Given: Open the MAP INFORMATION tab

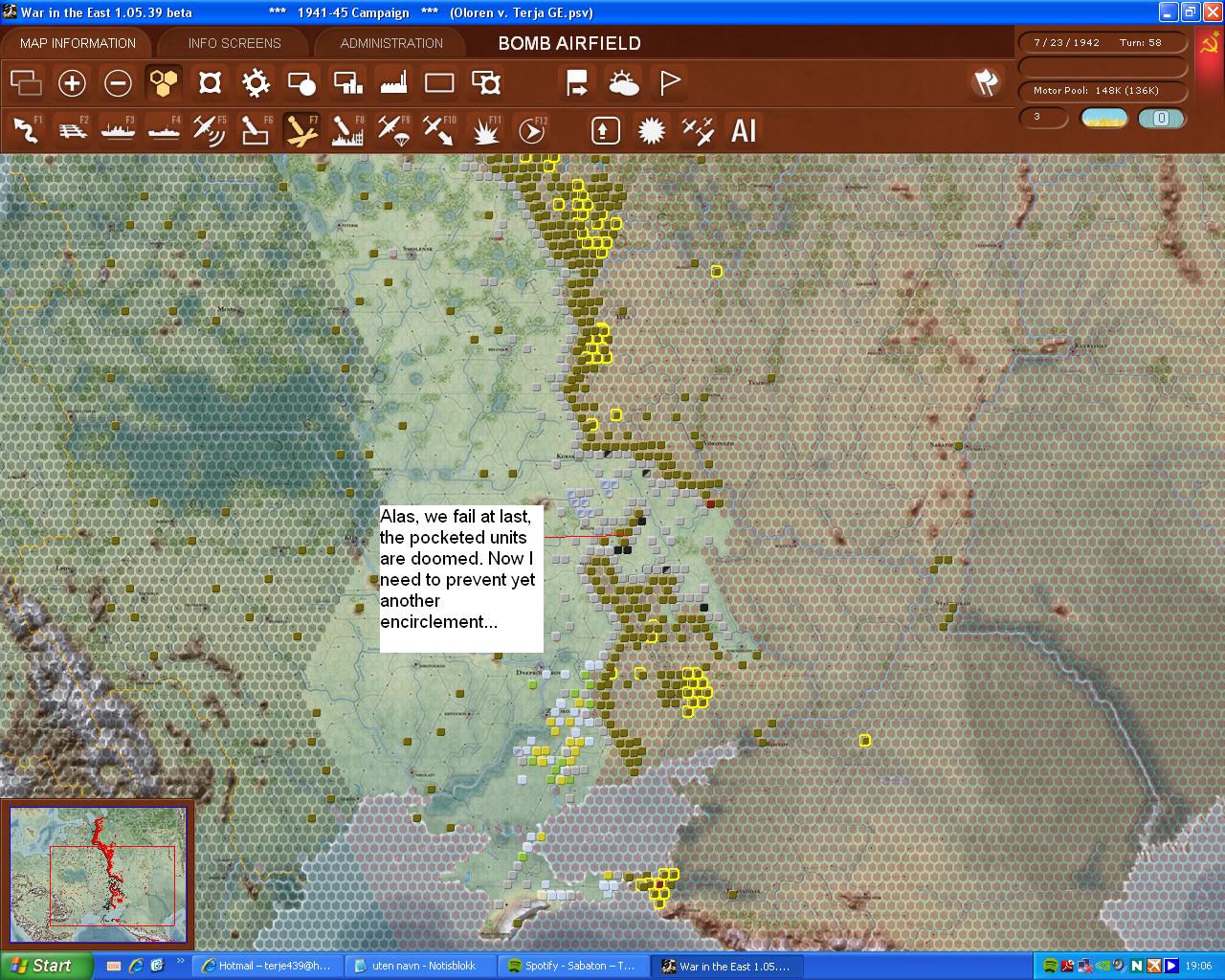Looking at the screenshot, I should coord(78,43).
